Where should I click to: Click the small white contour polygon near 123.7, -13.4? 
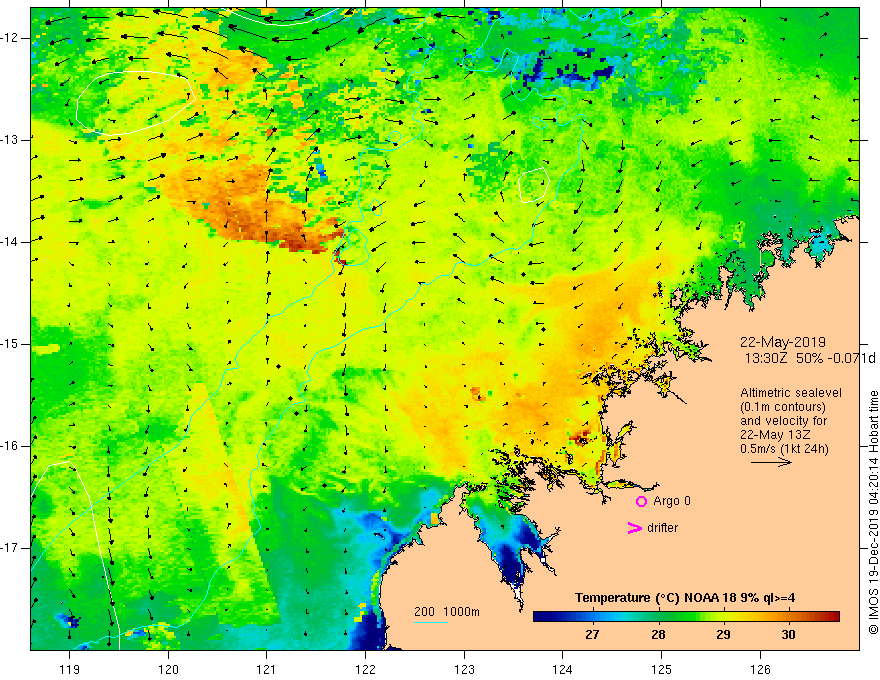tap(533, 185)
